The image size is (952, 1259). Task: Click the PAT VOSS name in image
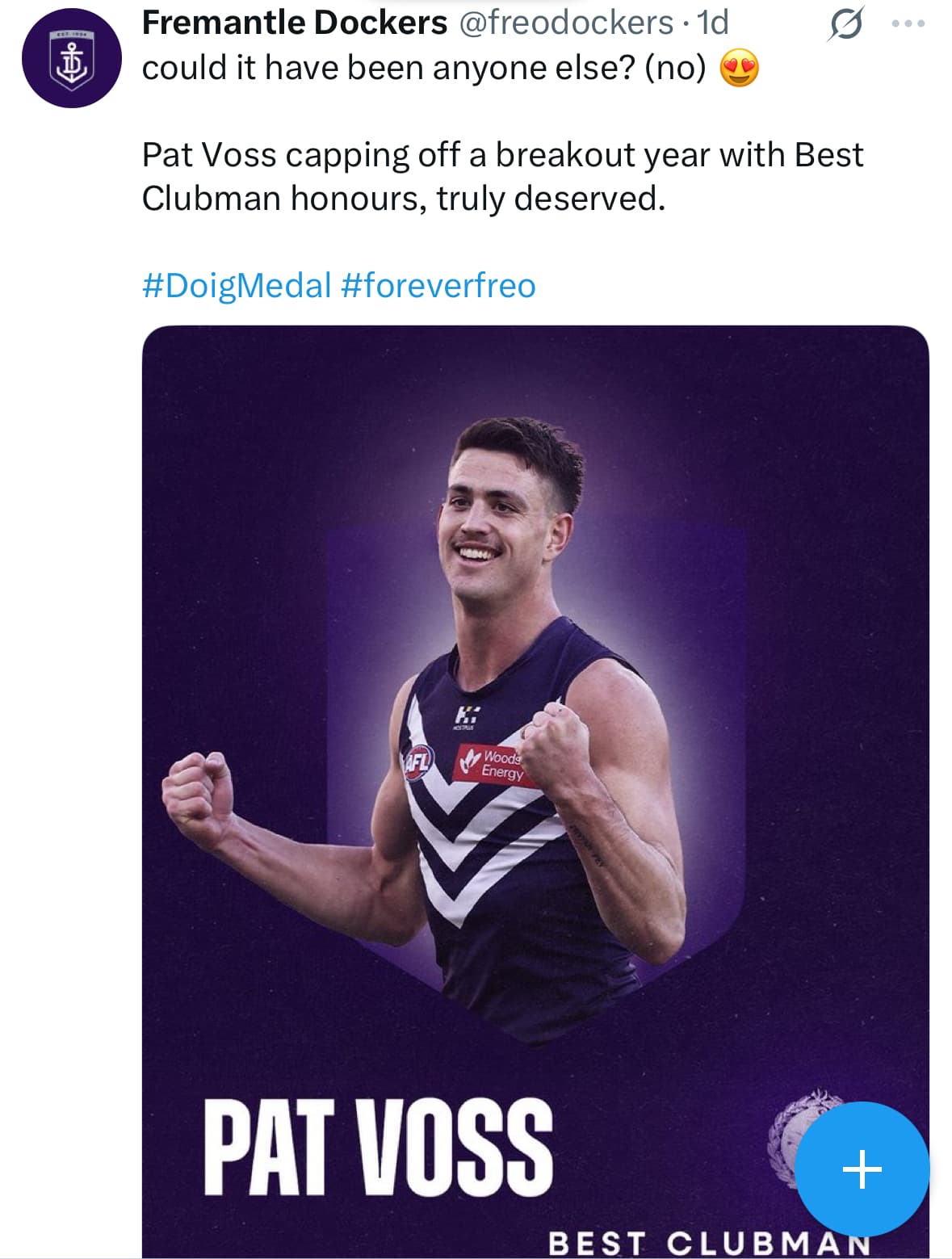[x=378, y=1147]
